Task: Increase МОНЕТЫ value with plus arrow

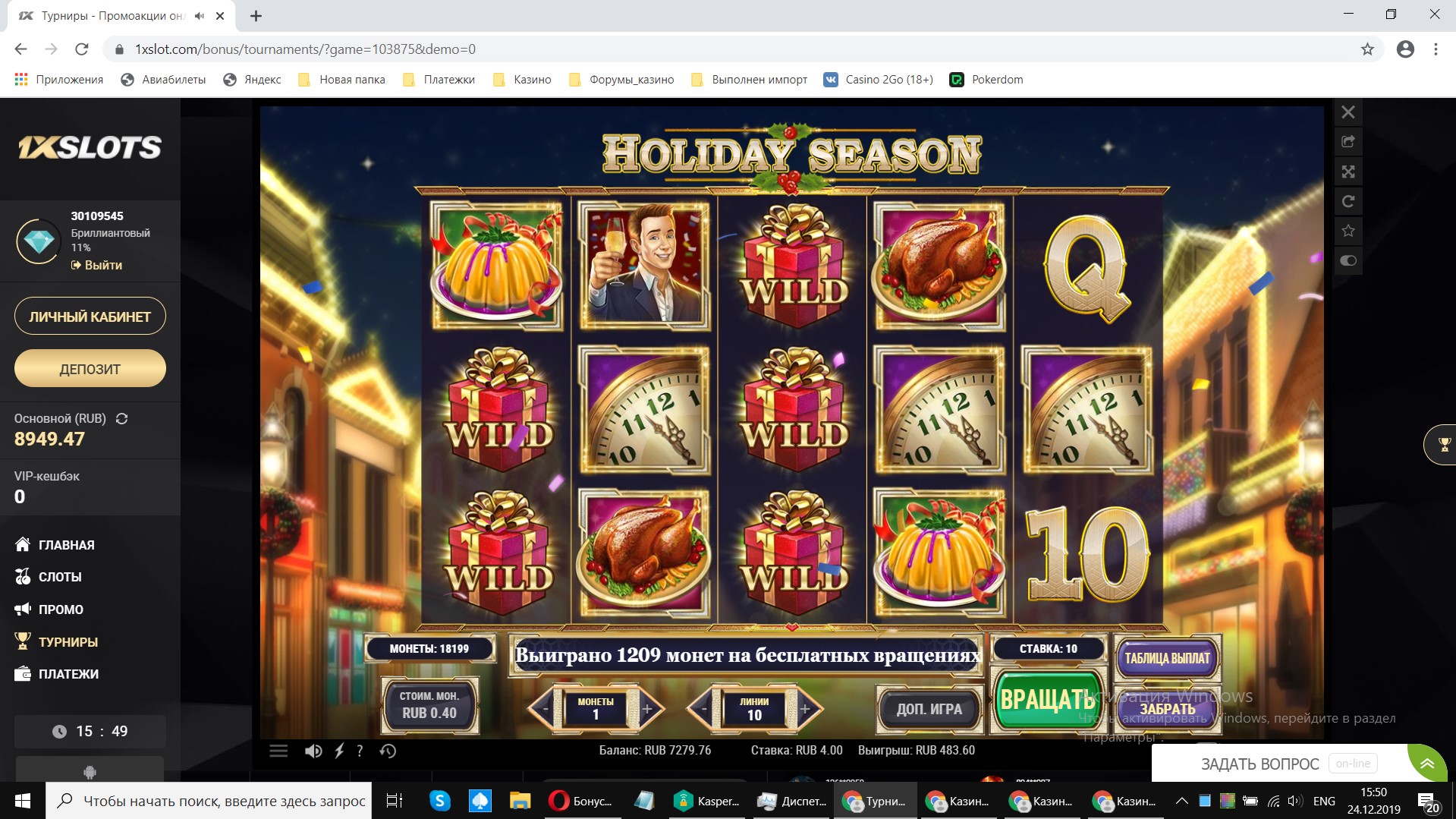Action: pyautogui.click(x=648, y=709)
